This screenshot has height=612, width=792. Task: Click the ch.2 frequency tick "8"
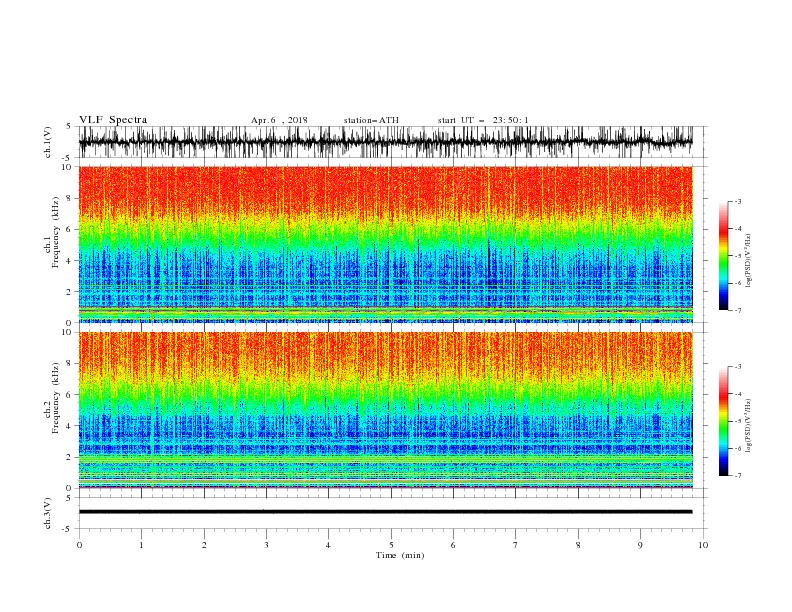[69, 364]
